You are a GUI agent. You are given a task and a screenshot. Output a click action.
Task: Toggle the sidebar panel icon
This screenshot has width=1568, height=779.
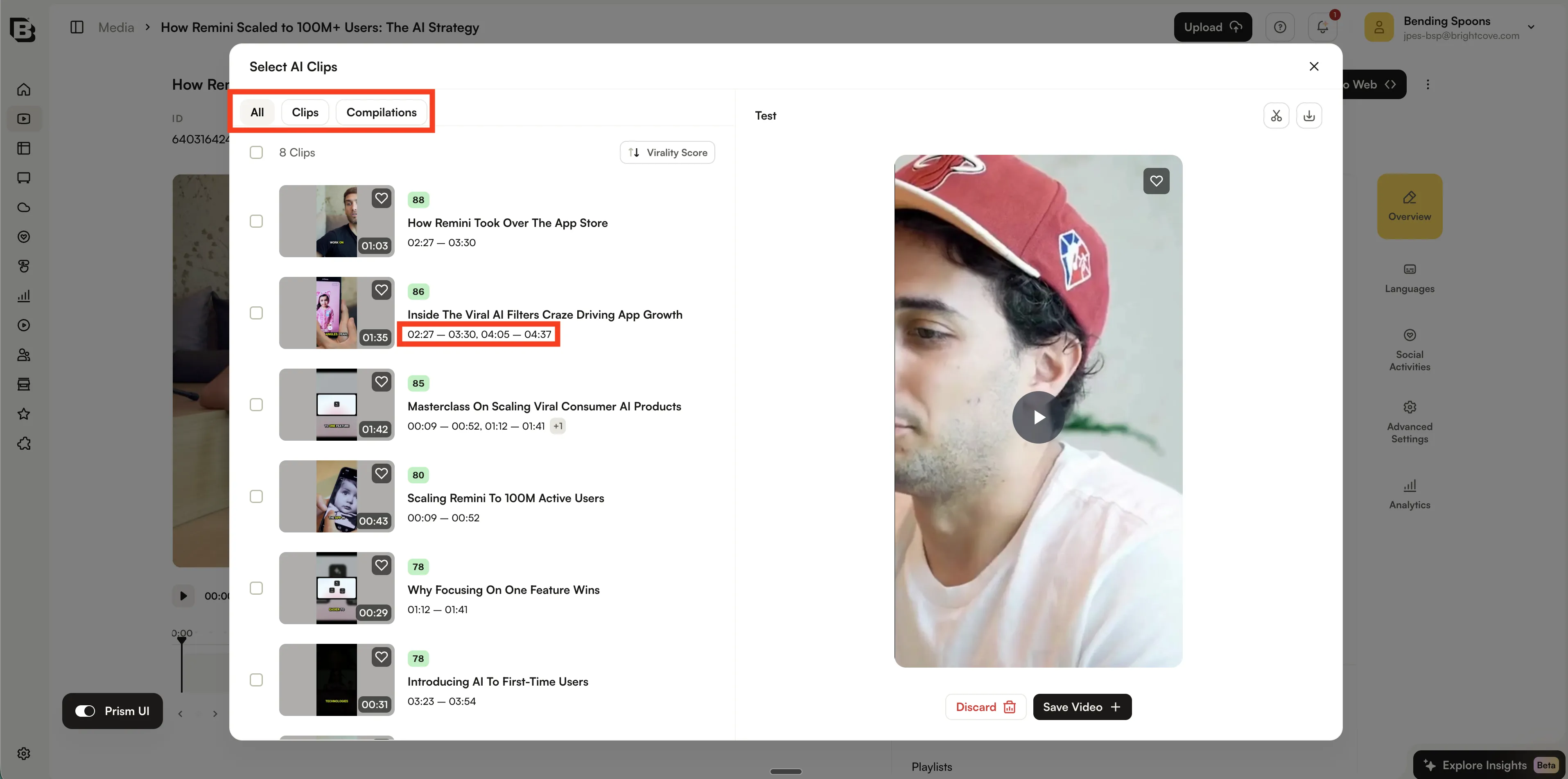coord(77,27)
